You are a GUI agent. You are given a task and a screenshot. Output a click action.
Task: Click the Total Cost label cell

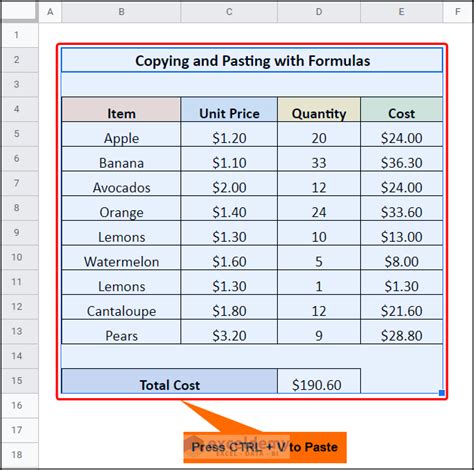pos(169,381)
